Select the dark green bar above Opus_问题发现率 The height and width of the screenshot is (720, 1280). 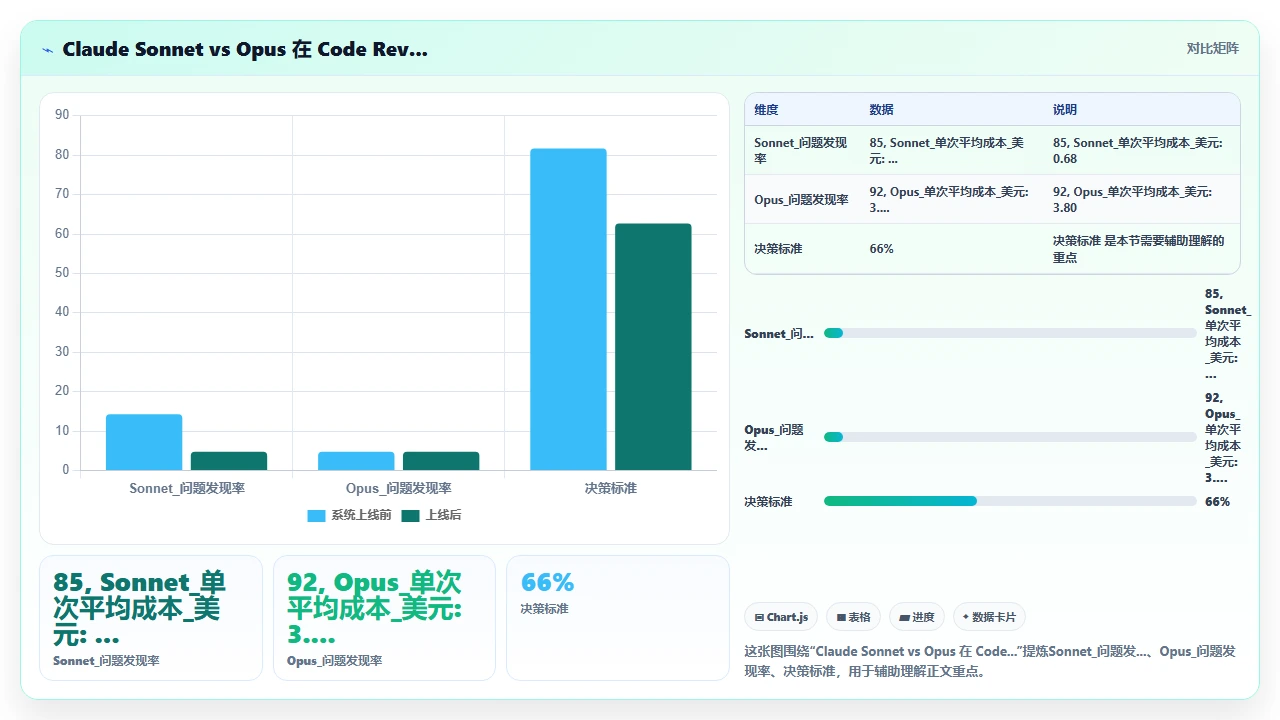tap(441, 461)
